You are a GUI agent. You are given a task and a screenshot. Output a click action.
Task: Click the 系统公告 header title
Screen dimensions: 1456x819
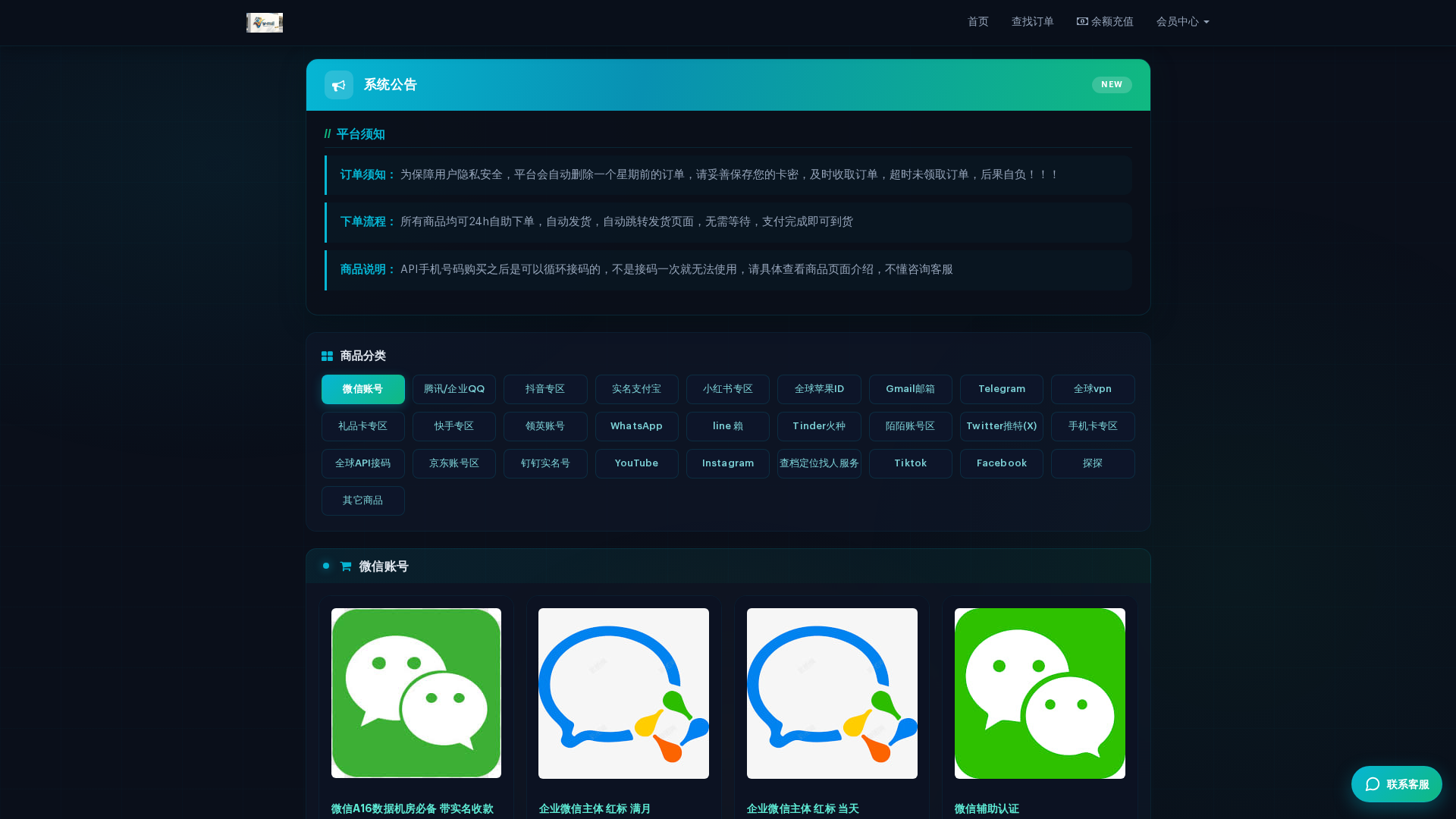coord(391,85)
